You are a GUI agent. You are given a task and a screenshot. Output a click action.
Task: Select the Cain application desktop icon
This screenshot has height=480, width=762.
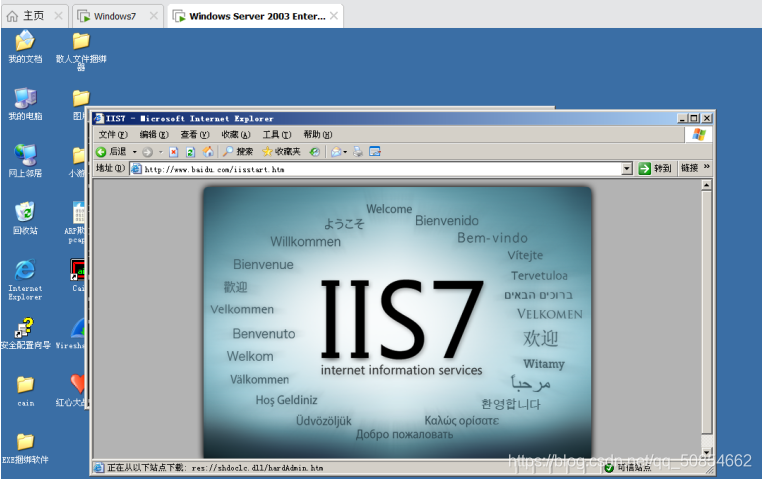tap(78, 275)
